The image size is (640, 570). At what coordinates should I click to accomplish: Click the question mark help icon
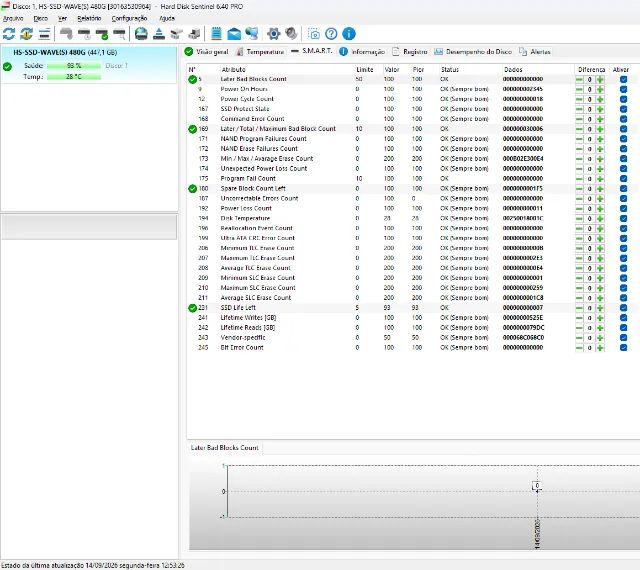click(x=331, y=34)
